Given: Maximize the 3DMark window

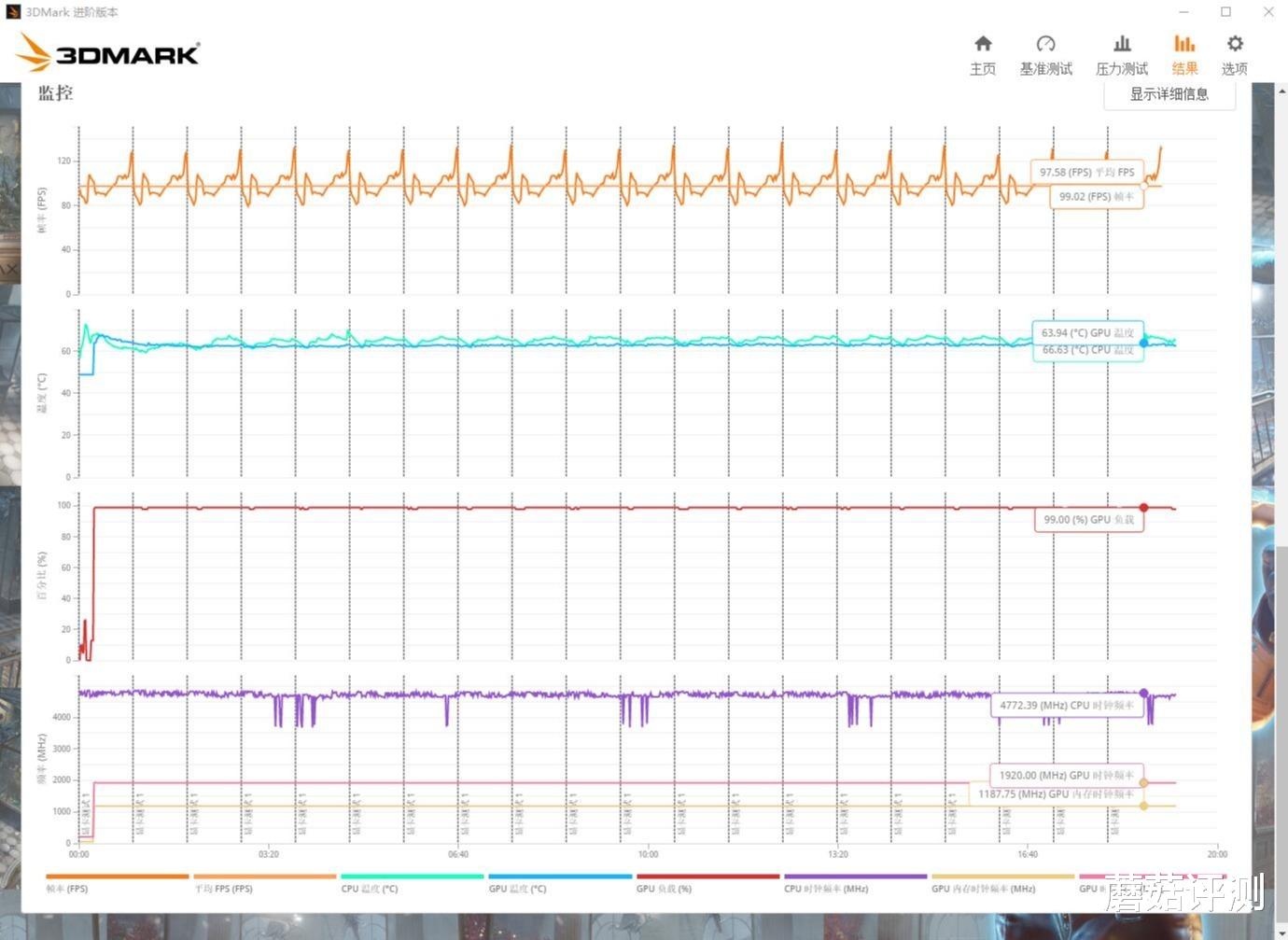Looking at the screenshot, I should [1226, 12].
